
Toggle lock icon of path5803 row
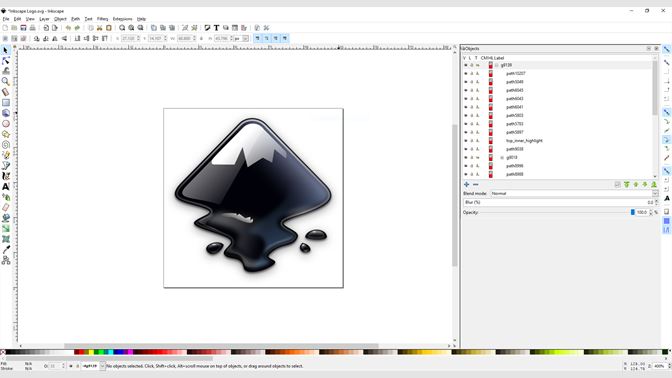click(x=472, y=116)
